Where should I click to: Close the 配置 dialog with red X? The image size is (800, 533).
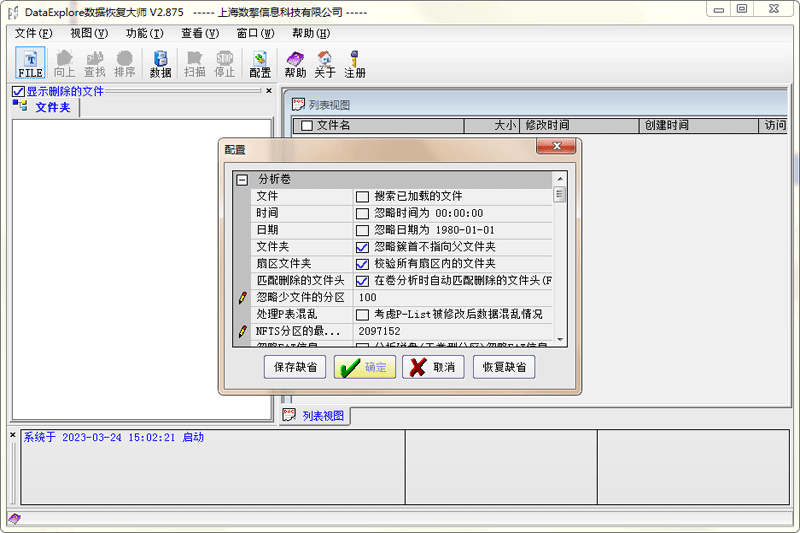click(556, 146)
